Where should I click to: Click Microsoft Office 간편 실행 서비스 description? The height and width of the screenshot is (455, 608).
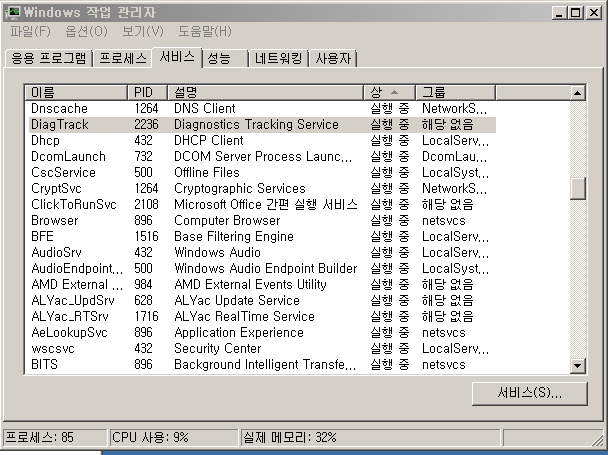[x=266, y=204]
